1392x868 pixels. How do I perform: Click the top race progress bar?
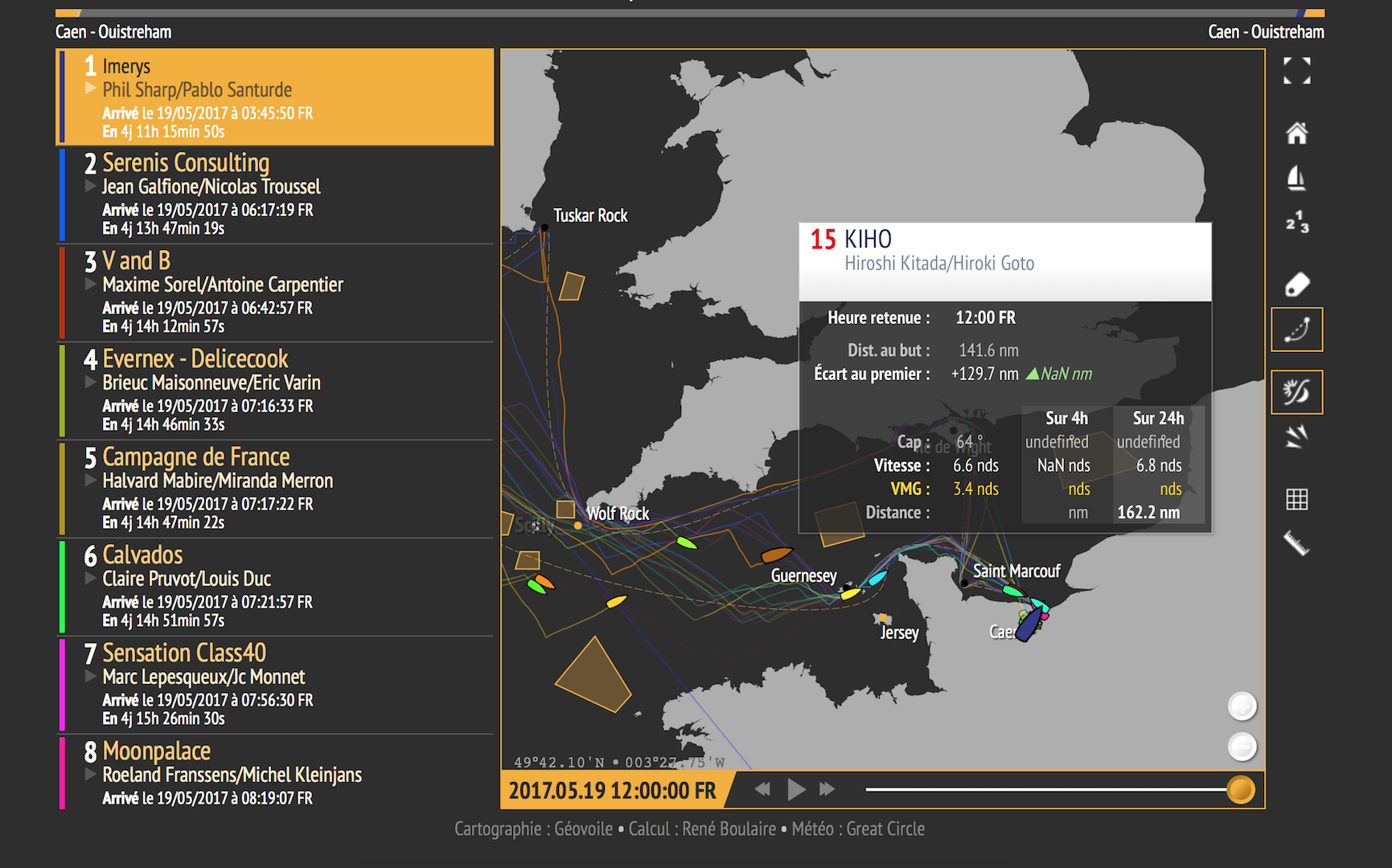coord(690,13)
